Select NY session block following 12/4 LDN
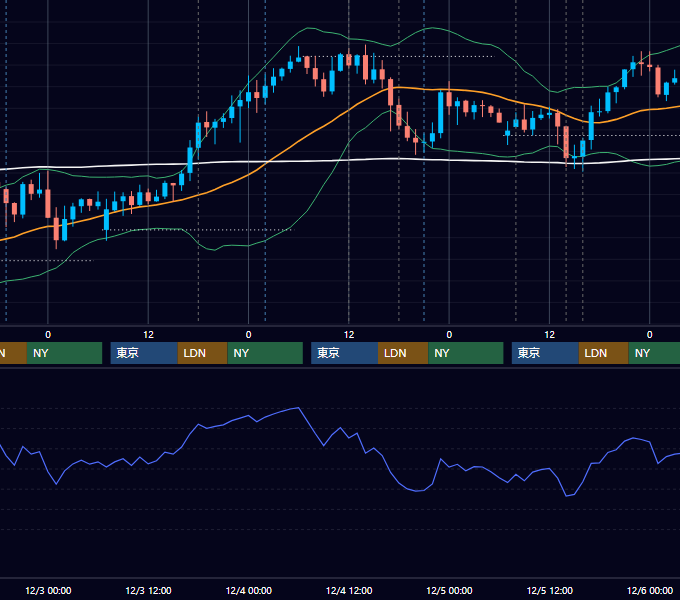 tap(466, 353)
